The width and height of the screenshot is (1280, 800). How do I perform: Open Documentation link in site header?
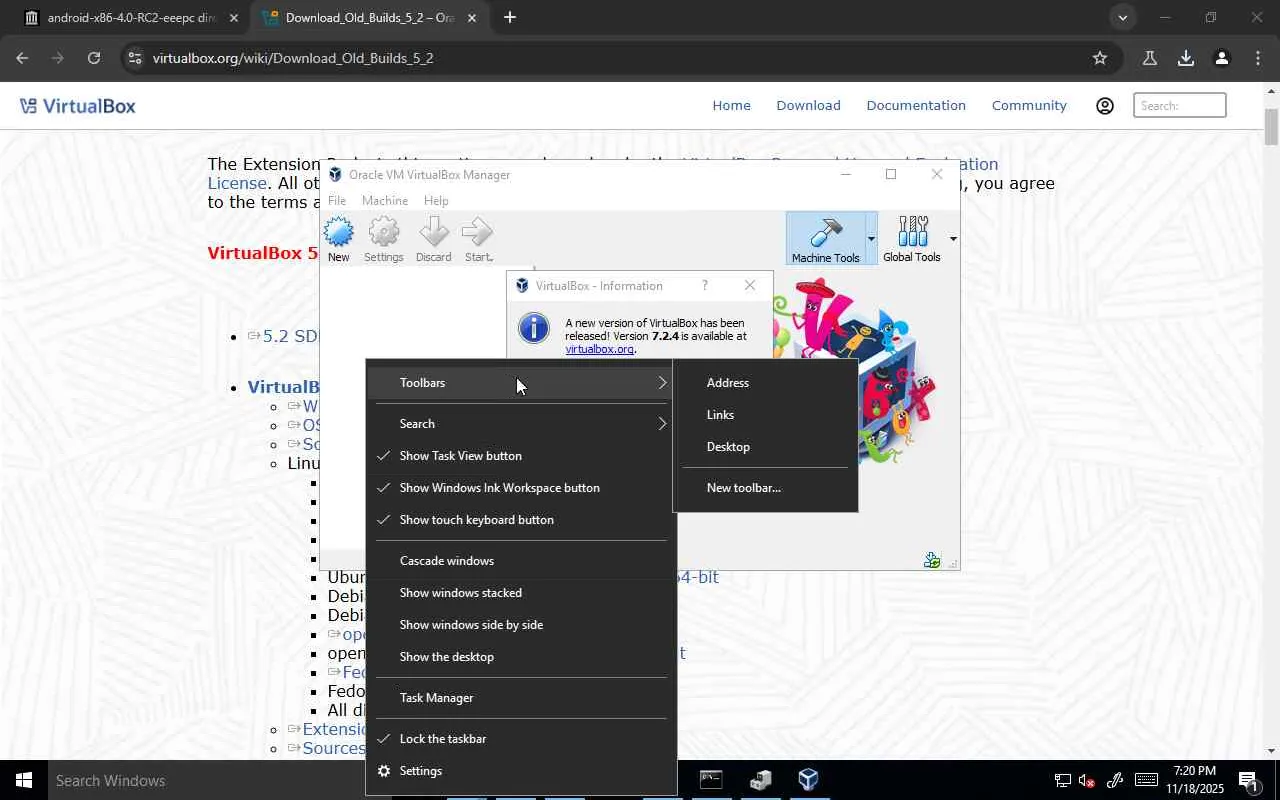(916, 106)
